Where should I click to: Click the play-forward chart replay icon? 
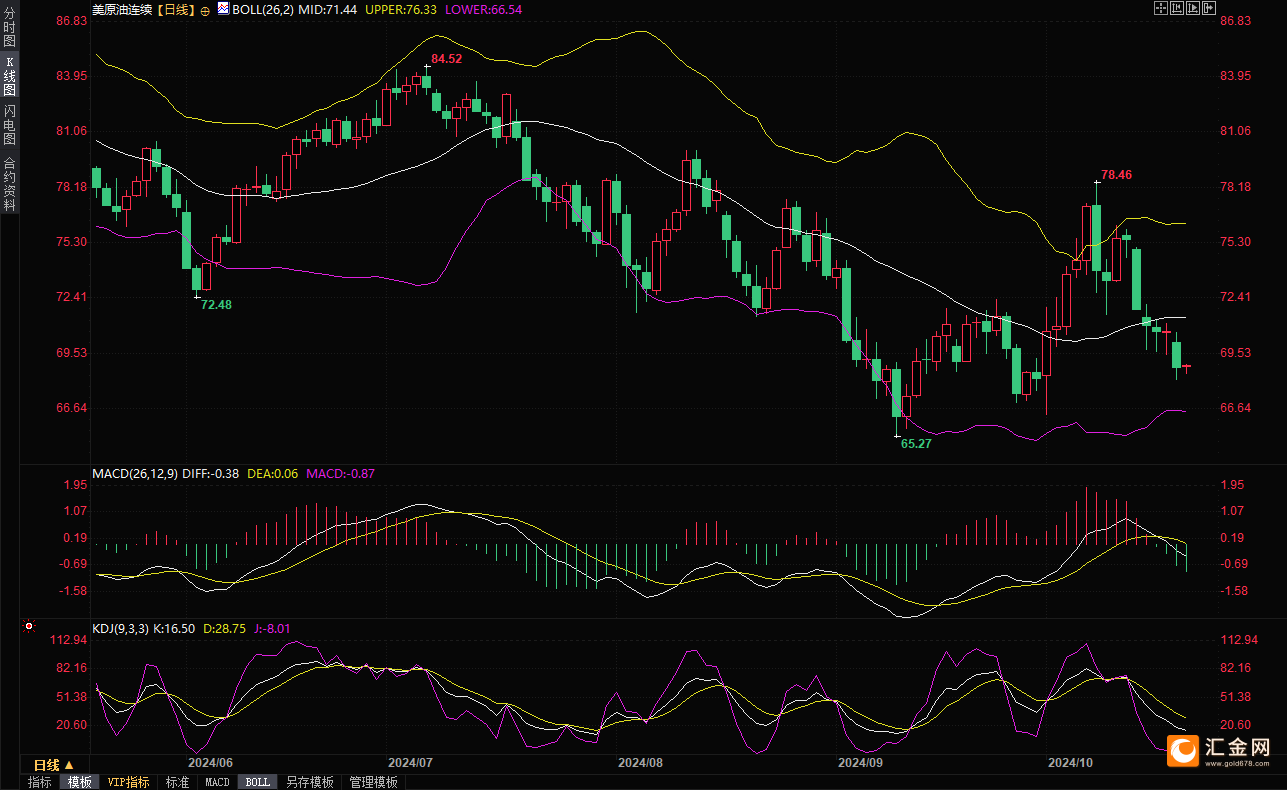click(x=1193, y=8)
